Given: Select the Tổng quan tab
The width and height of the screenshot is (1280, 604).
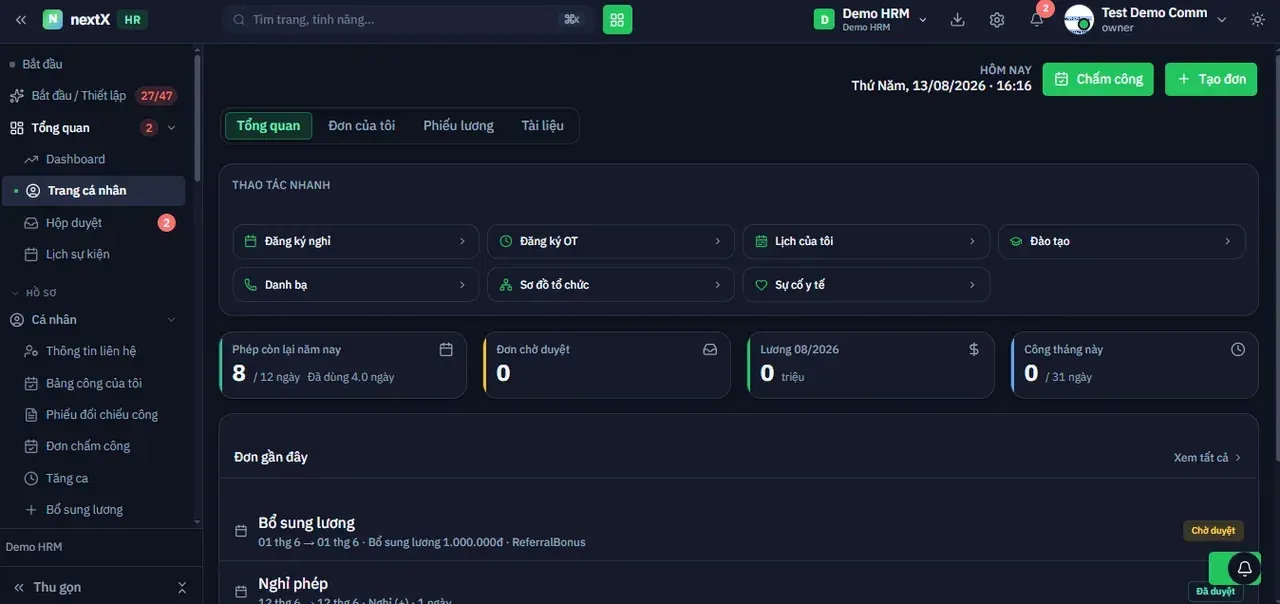Looking at the screenshot, I should pos(268,125).
